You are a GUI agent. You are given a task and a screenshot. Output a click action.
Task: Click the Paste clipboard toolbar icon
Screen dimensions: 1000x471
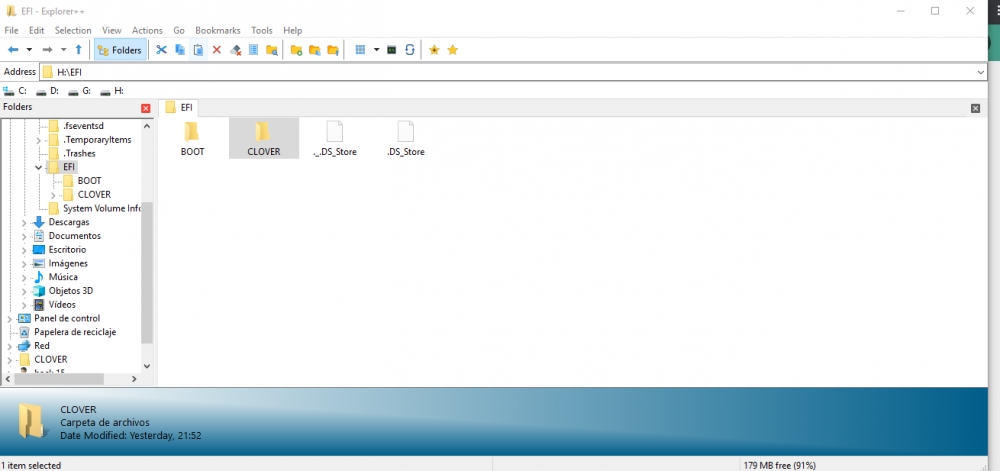(198, 50)
